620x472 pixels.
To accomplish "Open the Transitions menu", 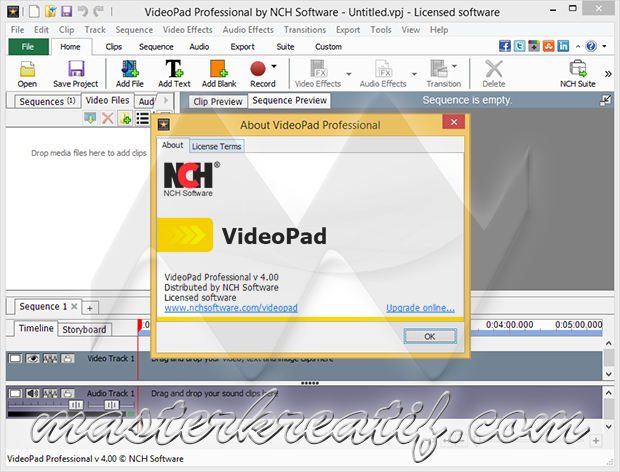I will [305, 30].
